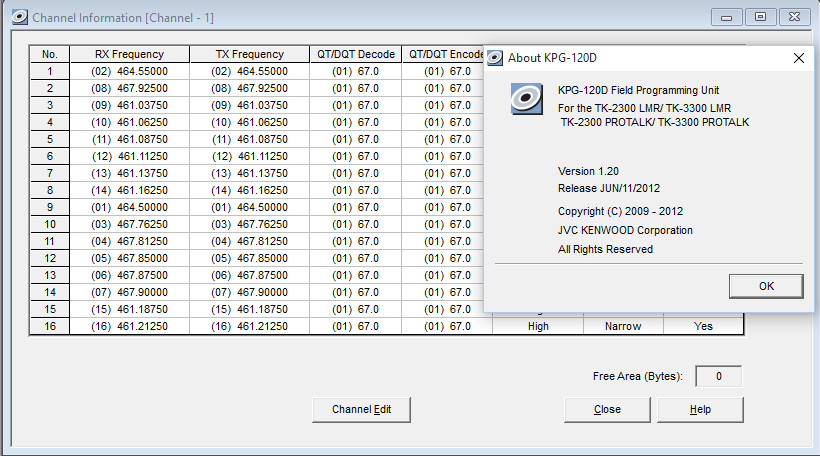The width and height of the screenshot is (820, 456).
Task: Select channel row number 15
Action: pos(50,309)
